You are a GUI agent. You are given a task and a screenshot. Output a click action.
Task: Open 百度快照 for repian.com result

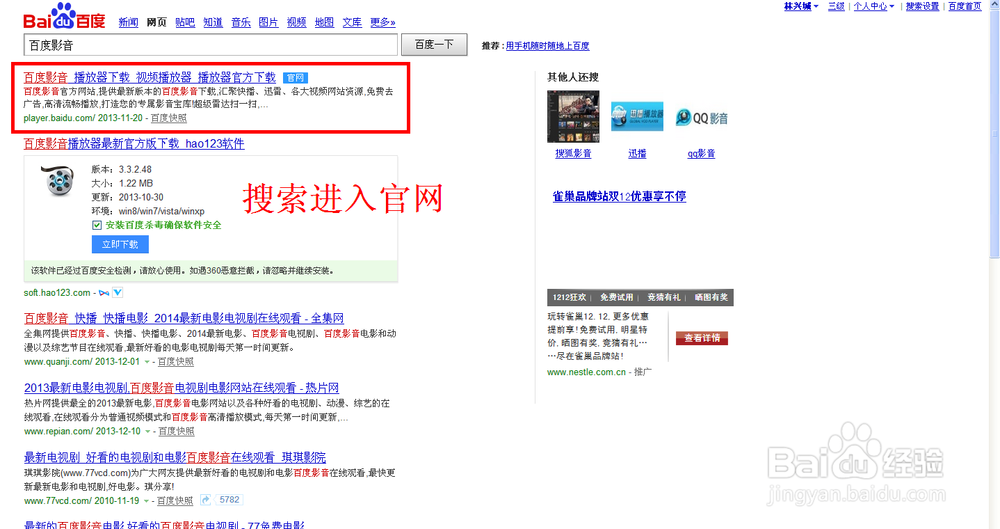(x=177, y=431)
